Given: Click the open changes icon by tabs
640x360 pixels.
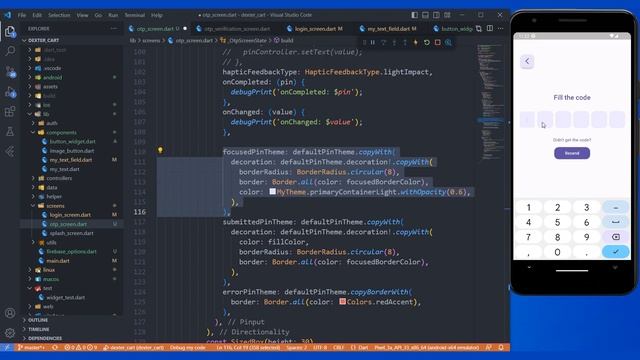Looking at the screenshot, I should (x=479, y=29).
